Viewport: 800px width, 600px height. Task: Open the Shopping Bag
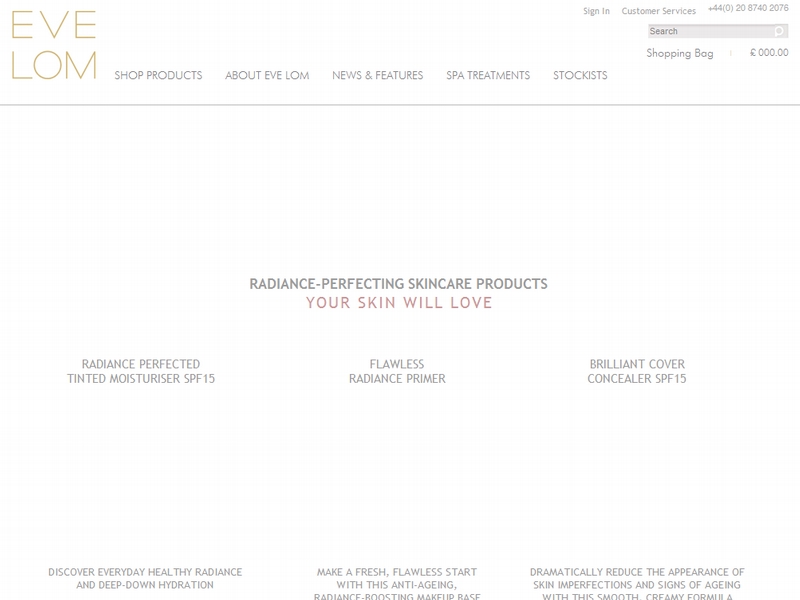(680, 53)
